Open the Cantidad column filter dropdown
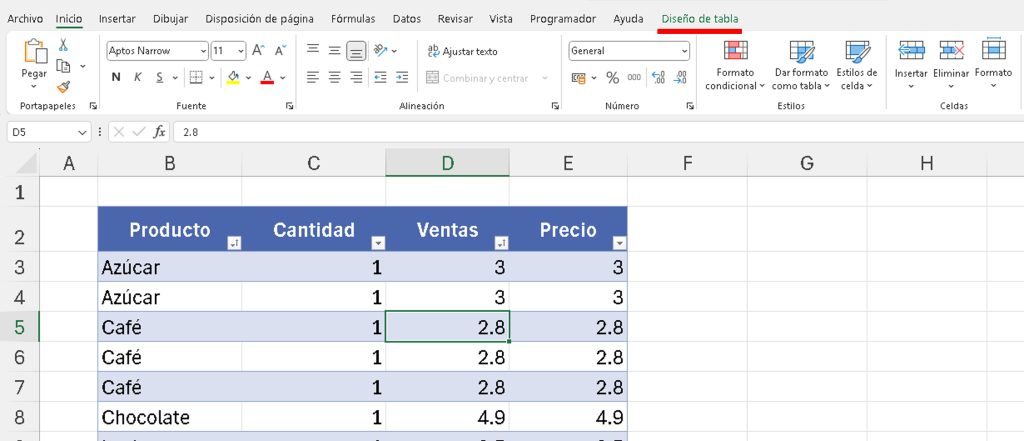The image size is (1024, 441). [378, 242]
